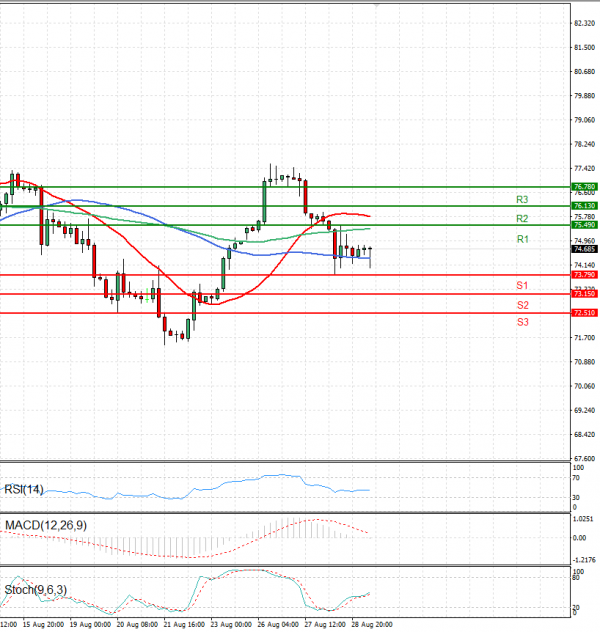The image size is (600, 632).
Task: Click the RSI scale value 30
Action: point(576,498)
